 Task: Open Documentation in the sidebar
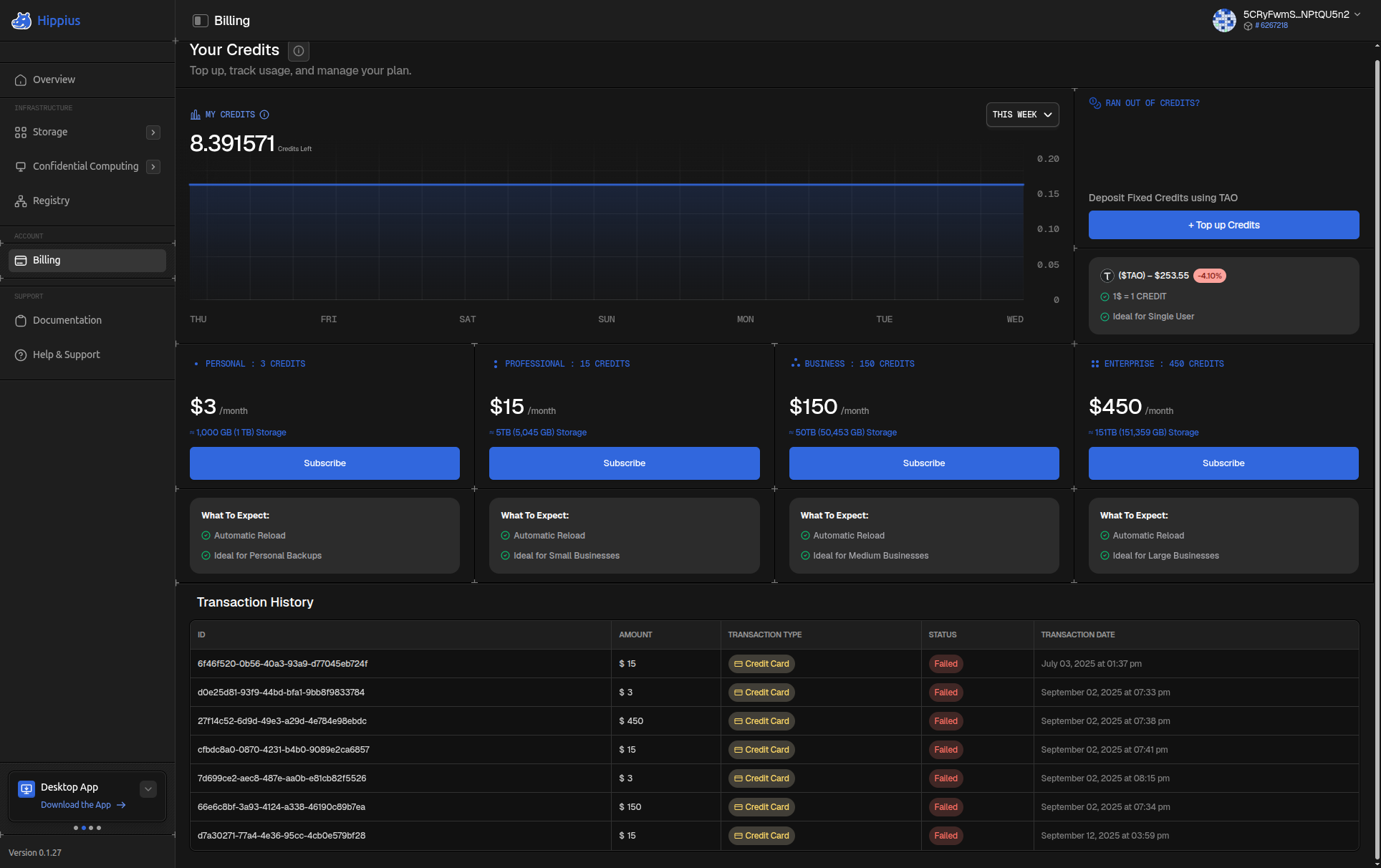tap(87, 320)
